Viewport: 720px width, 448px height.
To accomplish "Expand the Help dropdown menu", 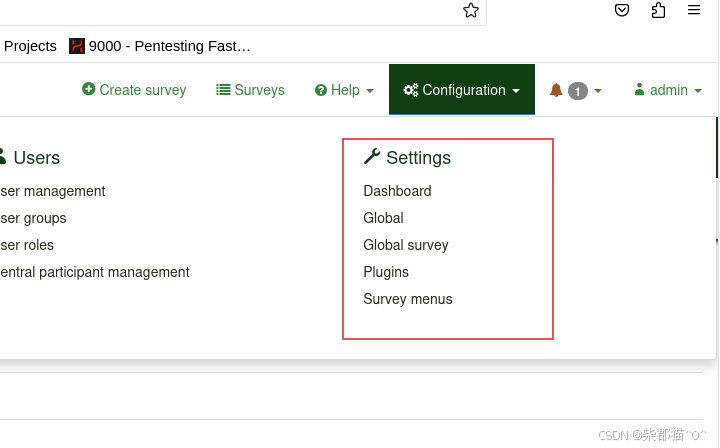I will point(344,90).
